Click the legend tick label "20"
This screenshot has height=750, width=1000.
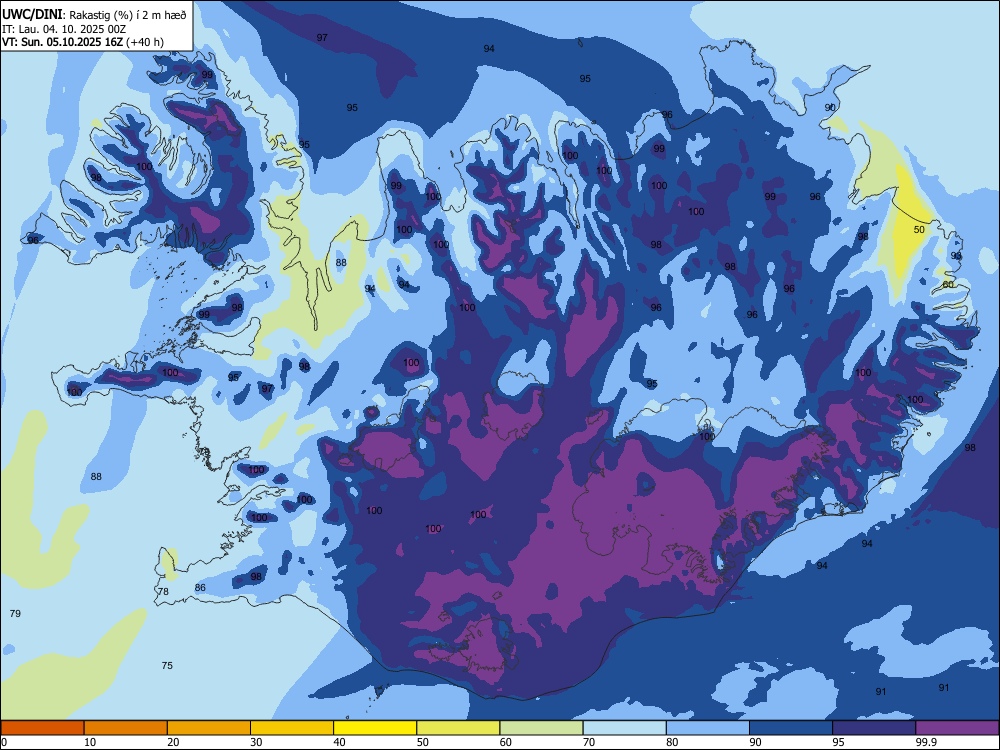coord(173,742)
